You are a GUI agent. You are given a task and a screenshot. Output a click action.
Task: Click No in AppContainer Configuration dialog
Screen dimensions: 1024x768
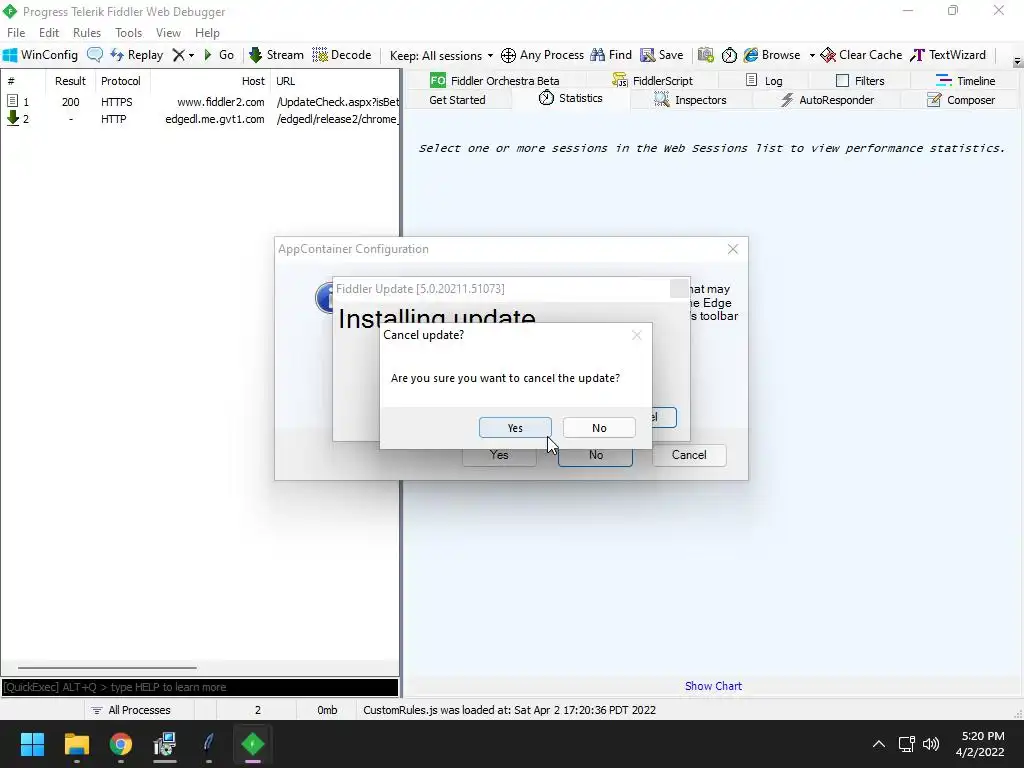tap(596, 455)
